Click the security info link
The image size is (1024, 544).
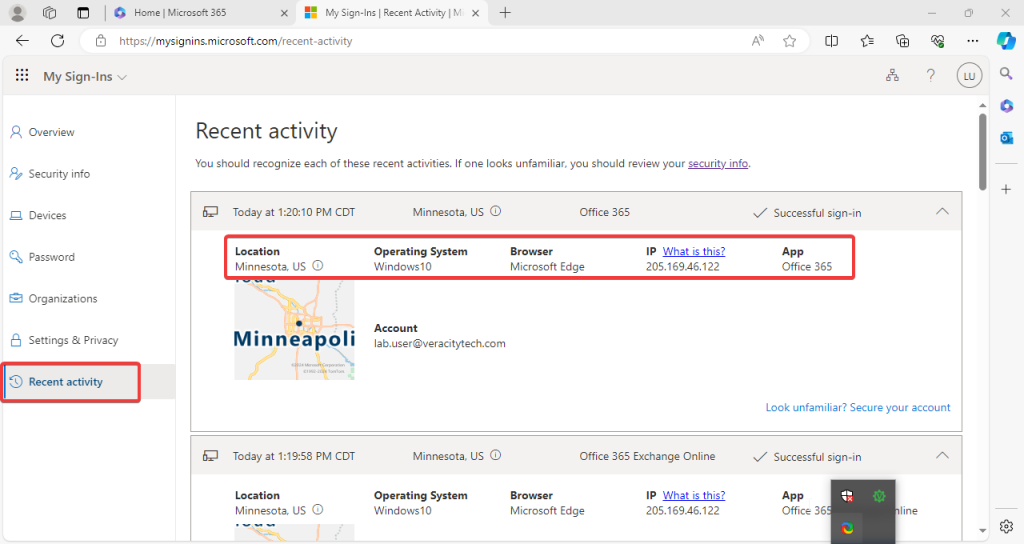click(x=718, y=163)
